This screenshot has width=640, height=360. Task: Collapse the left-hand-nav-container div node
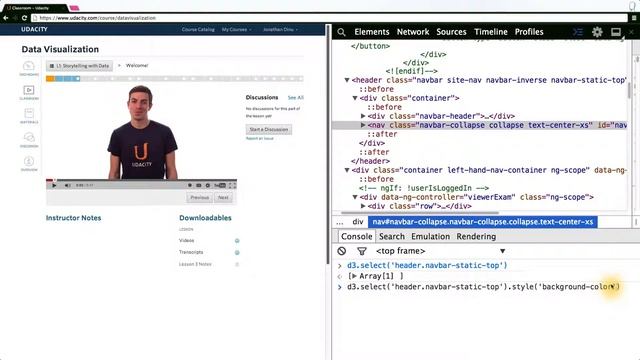point(347,170)
